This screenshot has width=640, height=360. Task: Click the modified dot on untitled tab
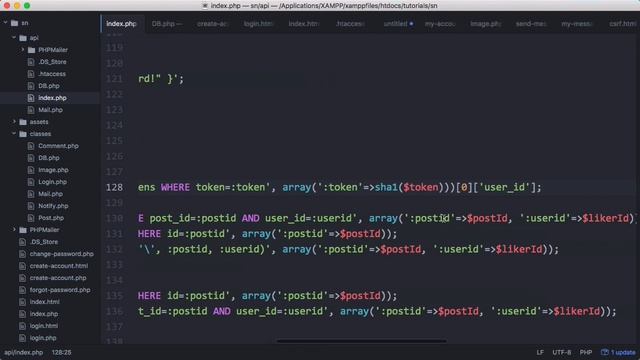click(411, 24)
